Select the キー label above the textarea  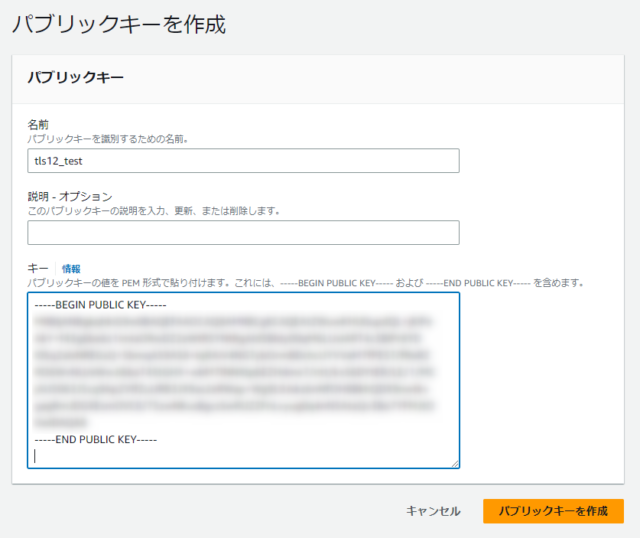point(38,269)
